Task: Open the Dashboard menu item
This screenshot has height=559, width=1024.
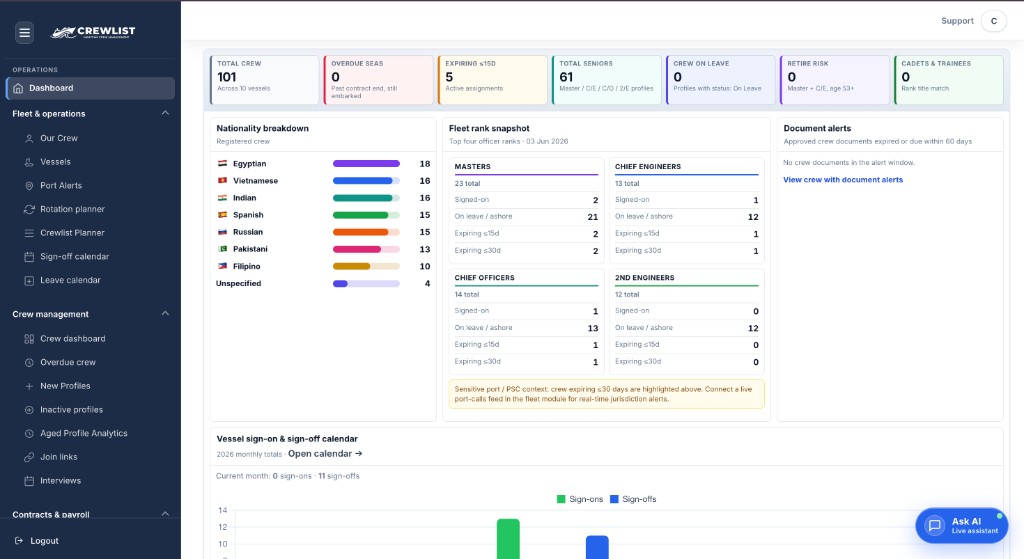Action: click(x=90, y=88)
